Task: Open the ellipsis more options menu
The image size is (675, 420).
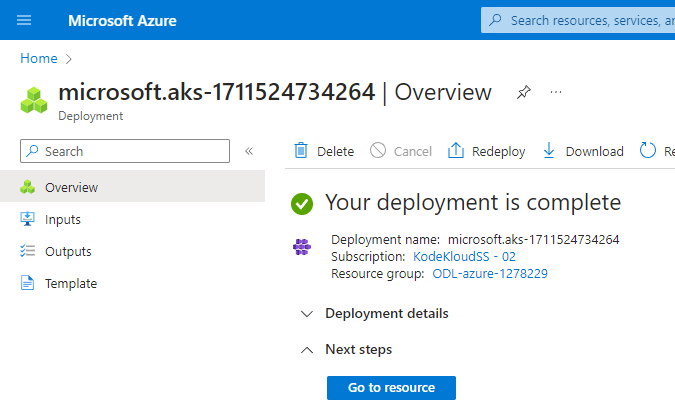Action: point(556,93)
